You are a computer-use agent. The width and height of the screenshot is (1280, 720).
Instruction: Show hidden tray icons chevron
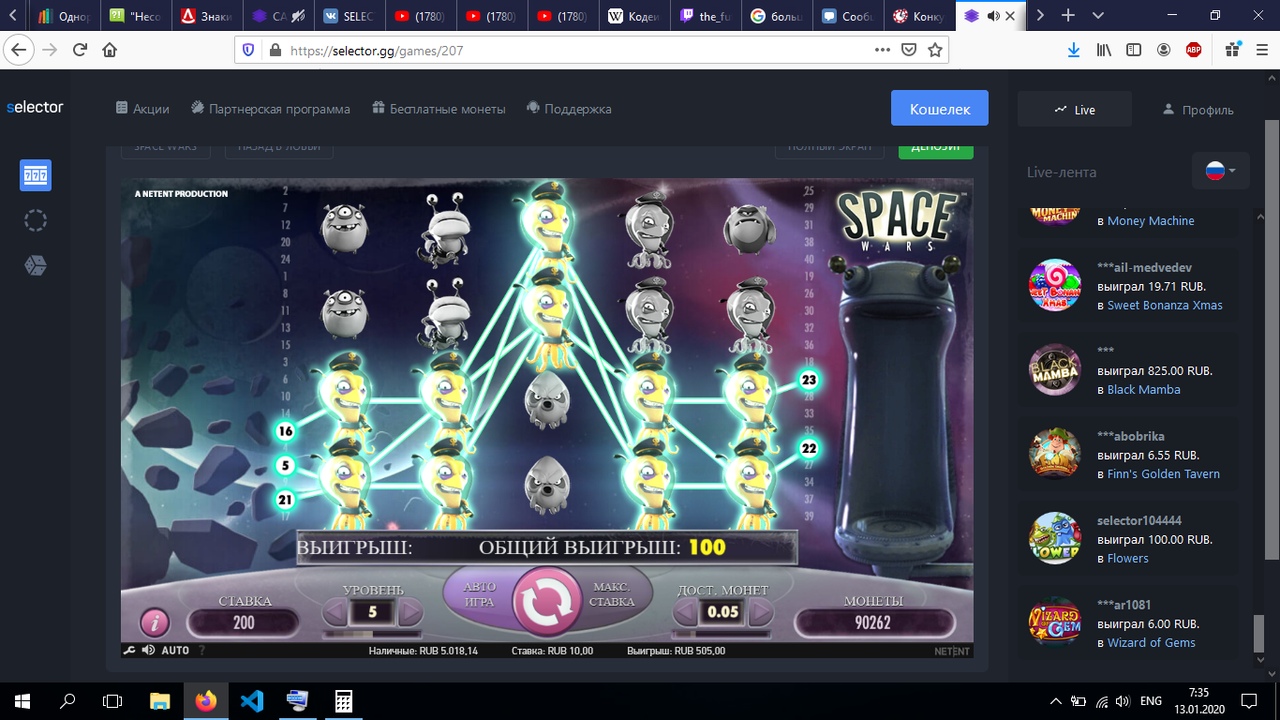[x=1055, y=701]
